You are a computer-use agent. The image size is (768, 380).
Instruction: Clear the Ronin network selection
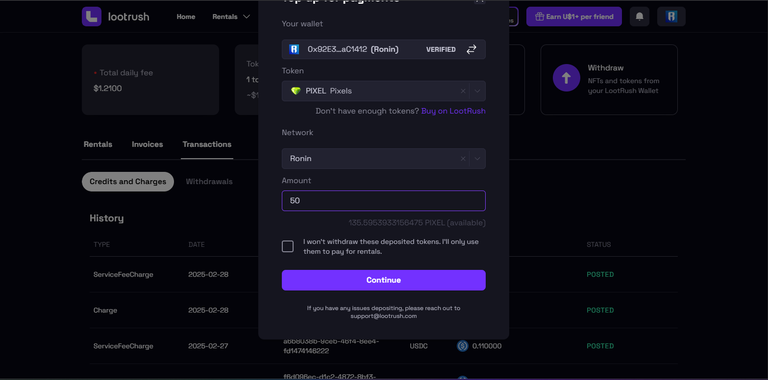click(463, 159)
